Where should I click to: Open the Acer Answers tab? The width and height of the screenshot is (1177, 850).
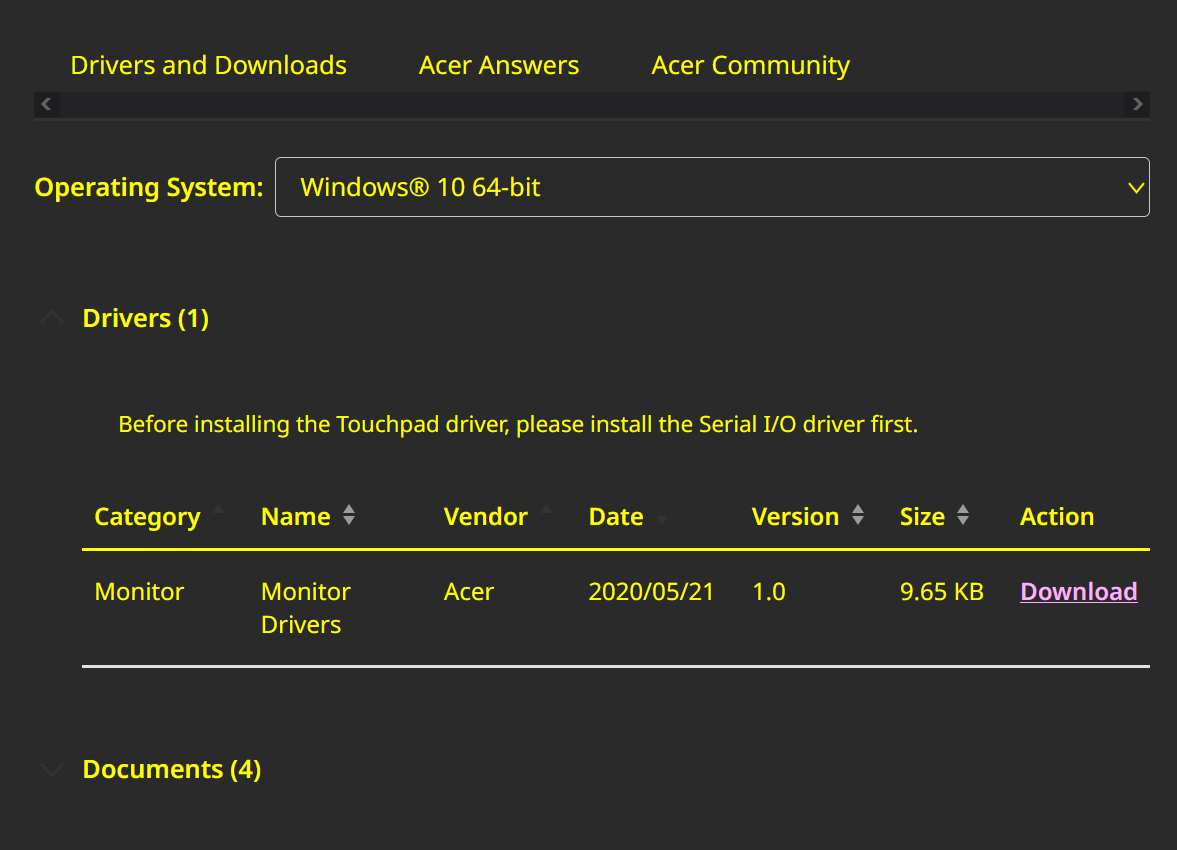498,66
